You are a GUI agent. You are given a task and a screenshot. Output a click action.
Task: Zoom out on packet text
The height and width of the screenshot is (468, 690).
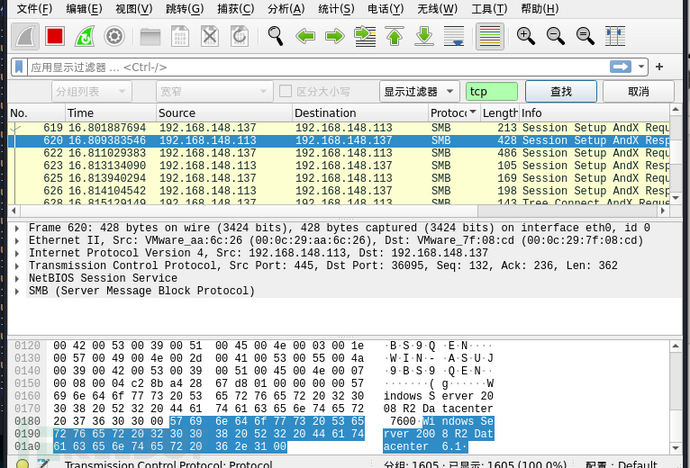[555, 36]
